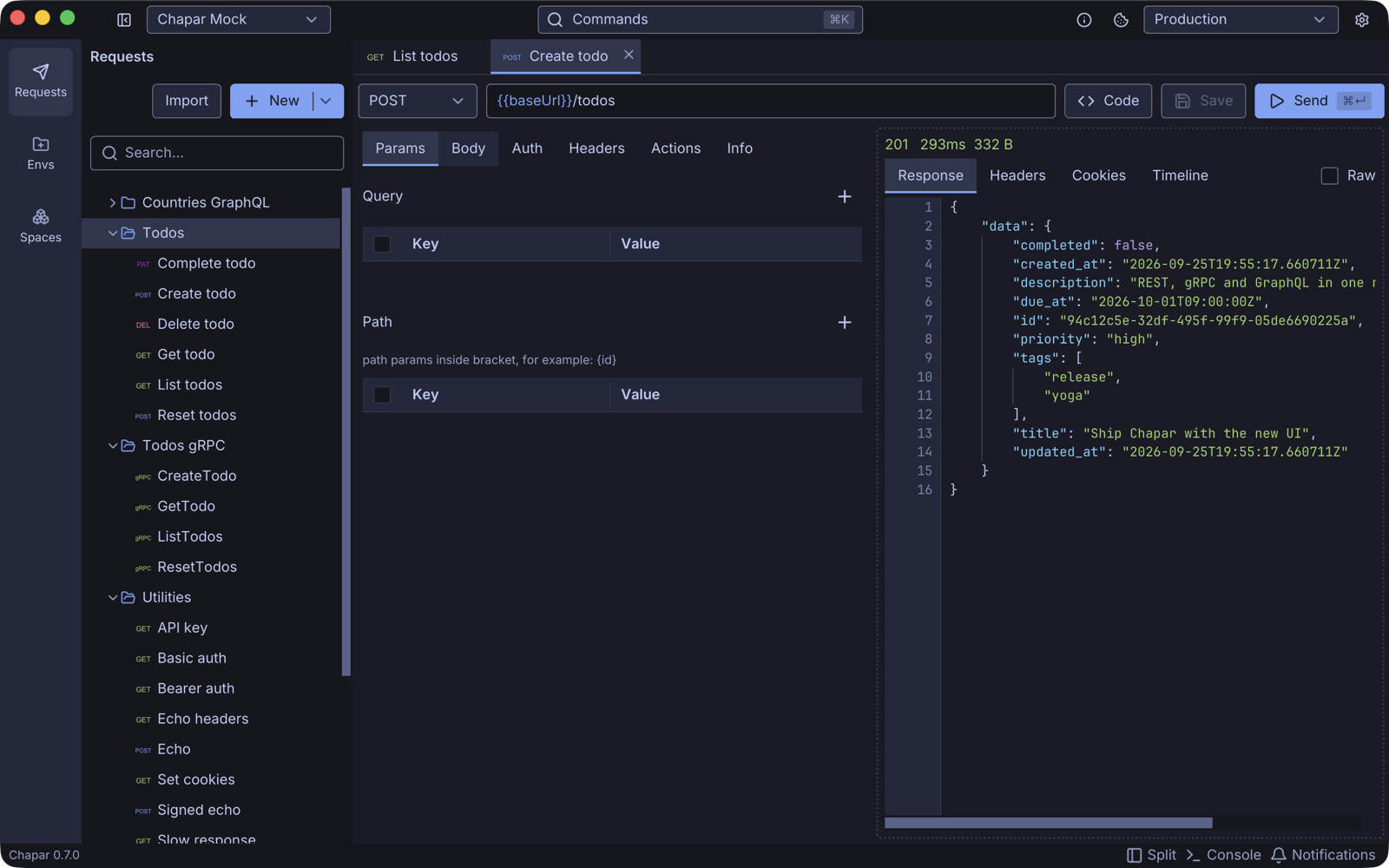Collapse the Todos folder chevron
Viewport: 1389px width, 868px height.
112,233
